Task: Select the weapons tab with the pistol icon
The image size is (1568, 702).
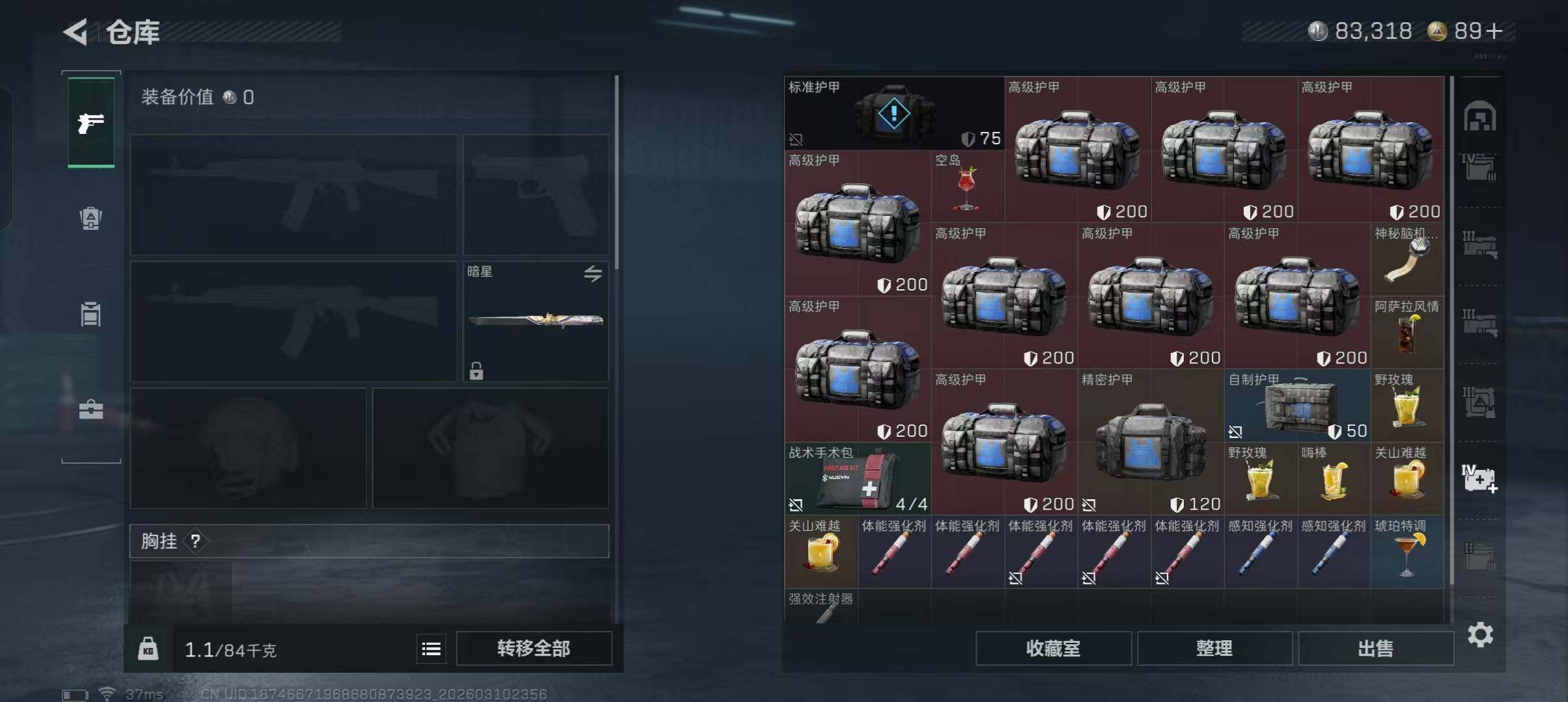Action: 91,122
